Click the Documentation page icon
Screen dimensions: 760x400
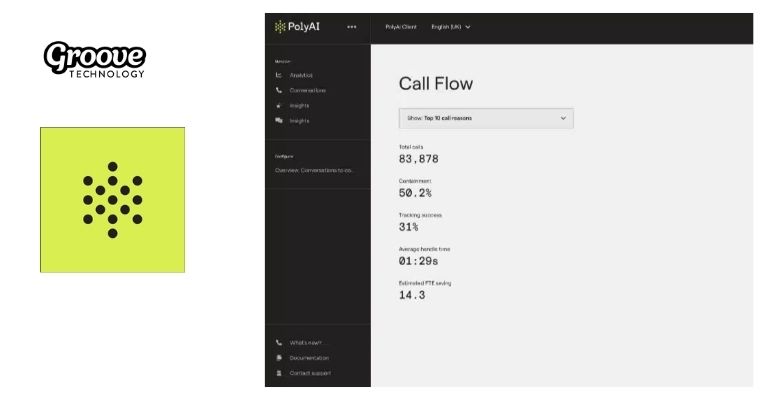pos(279,358)
